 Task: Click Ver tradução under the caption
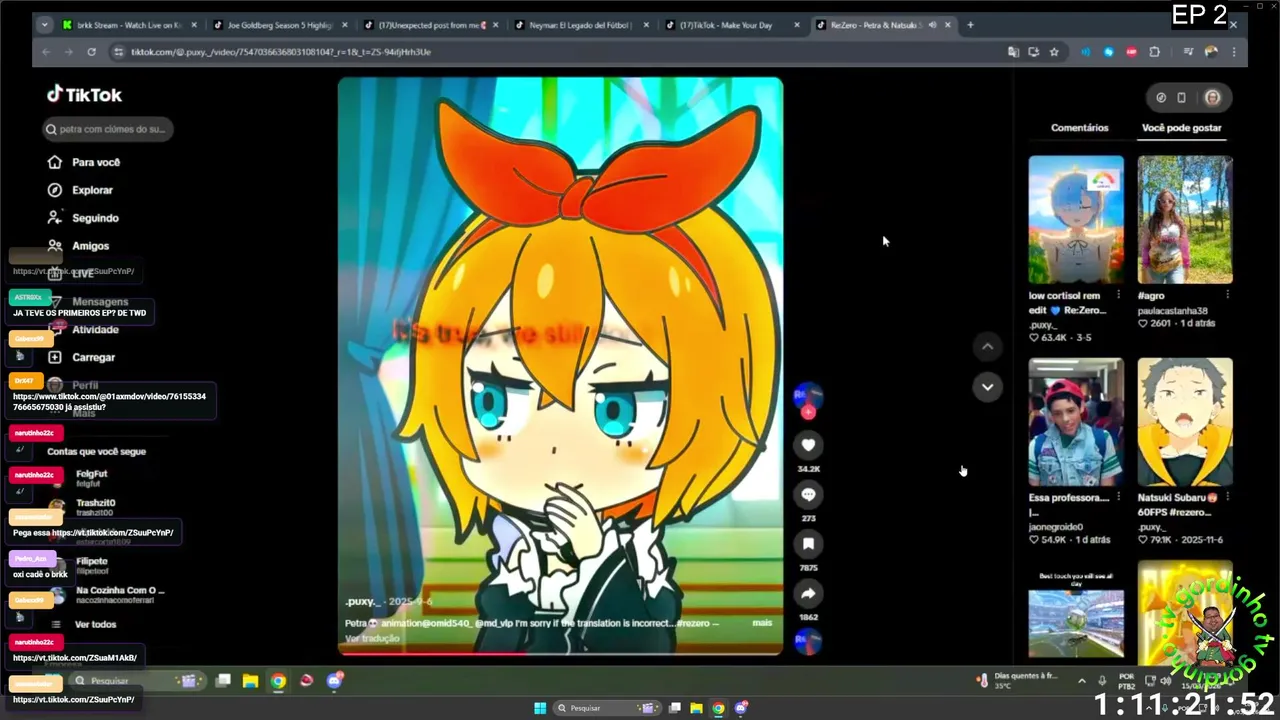tap(372, 638)
